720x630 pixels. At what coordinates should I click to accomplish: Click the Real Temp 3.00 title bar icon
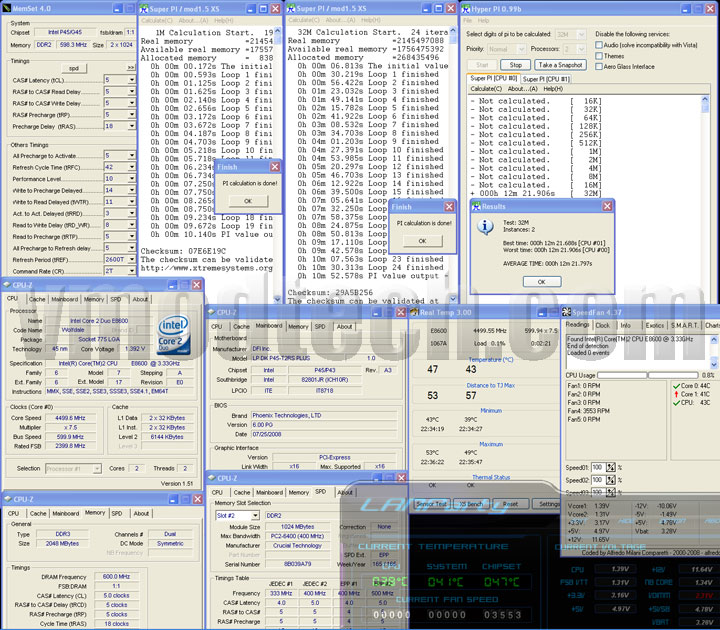tap(414, 312)
